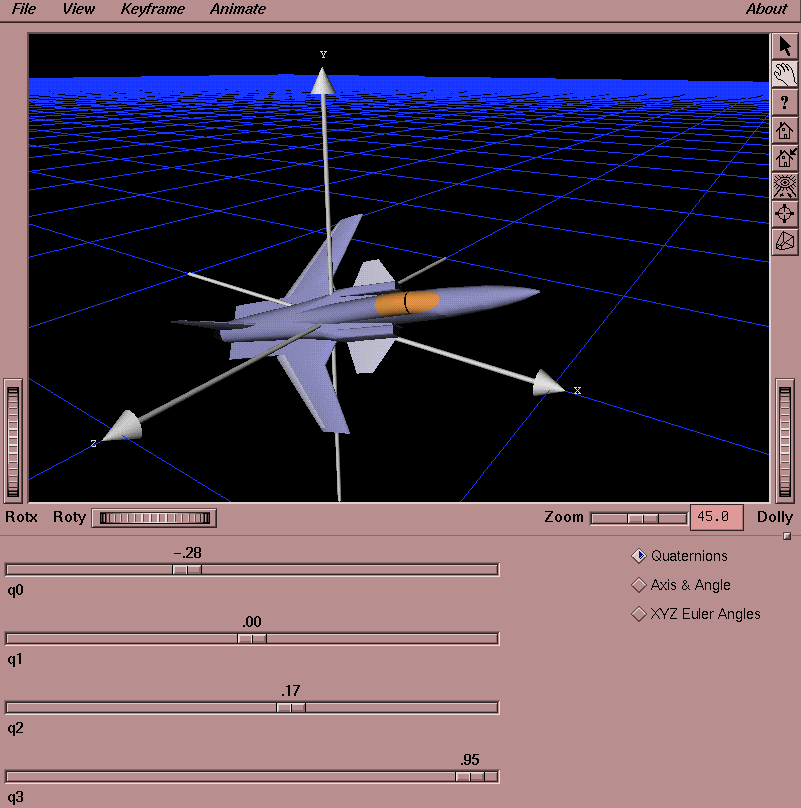Open the About menu
This screenshot has width=801, height=808.
[x=766, y=9]
